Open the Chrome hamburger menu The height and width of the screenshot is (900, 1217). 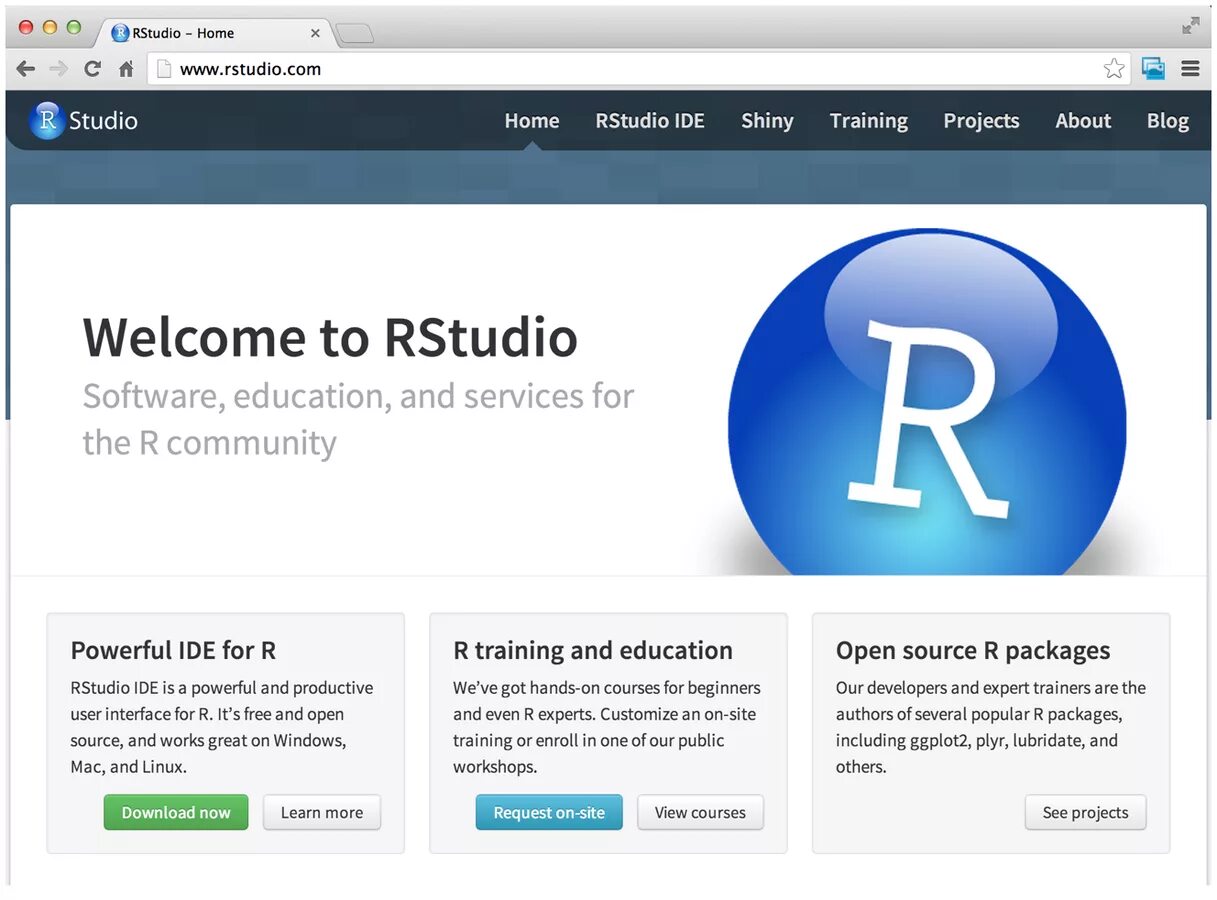click(1190, 69)
